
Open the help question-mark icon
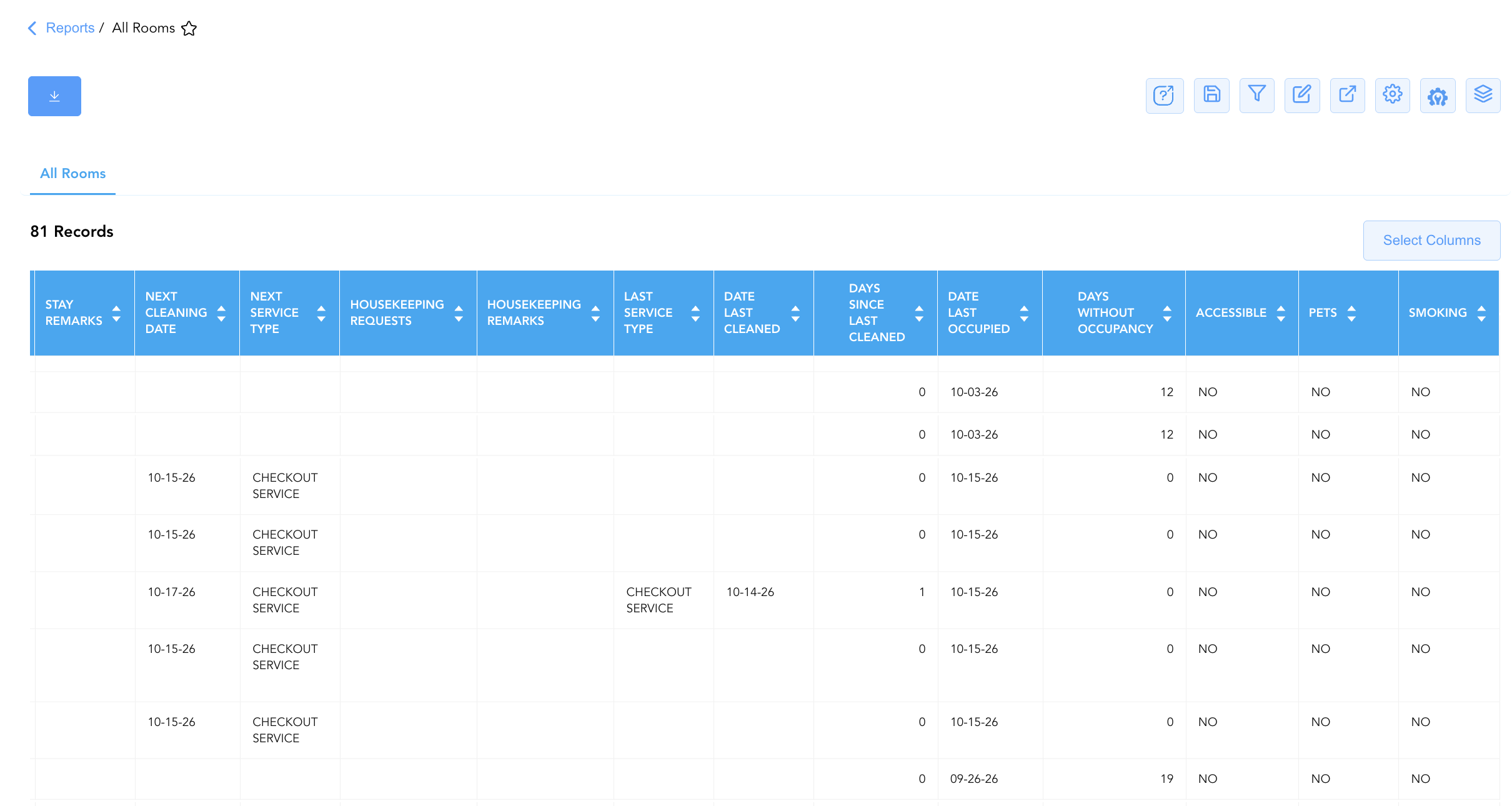pos(1165,96)
